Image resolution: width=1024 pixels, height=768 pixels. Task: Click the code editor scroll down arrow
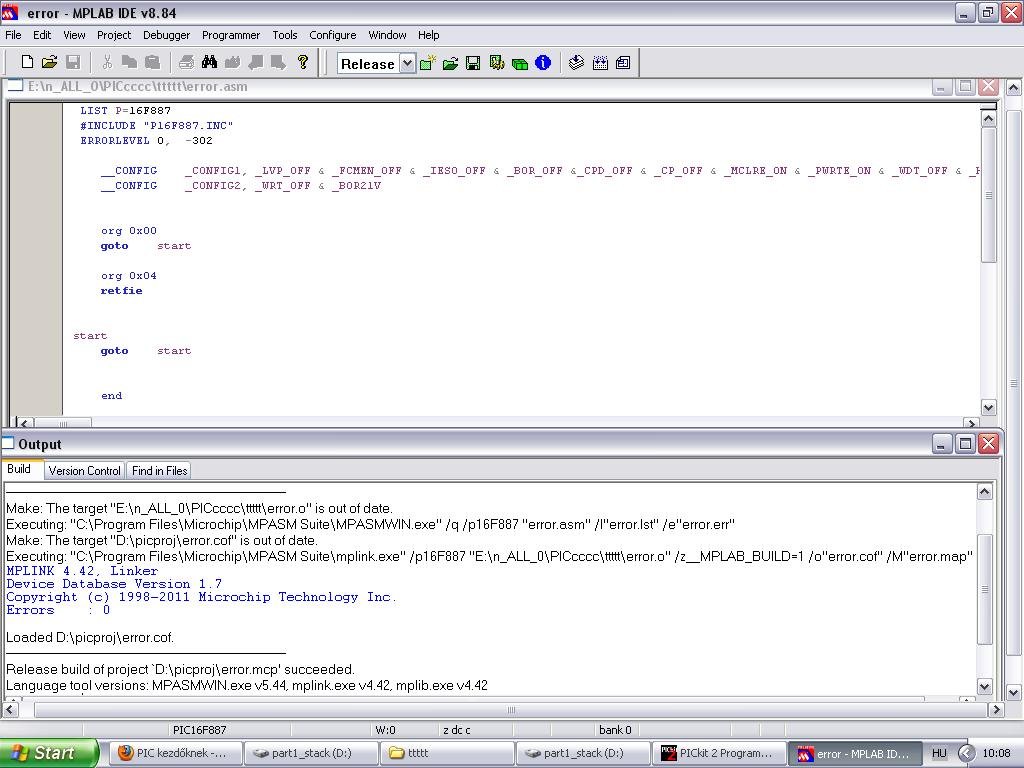click(x=988, y=407)
